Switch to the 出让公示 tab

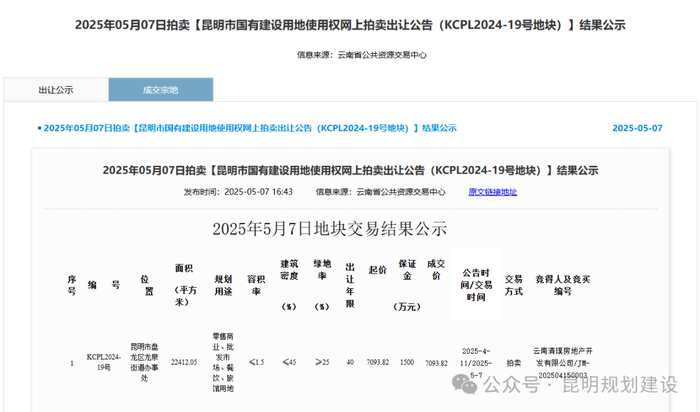coord(56,90)
